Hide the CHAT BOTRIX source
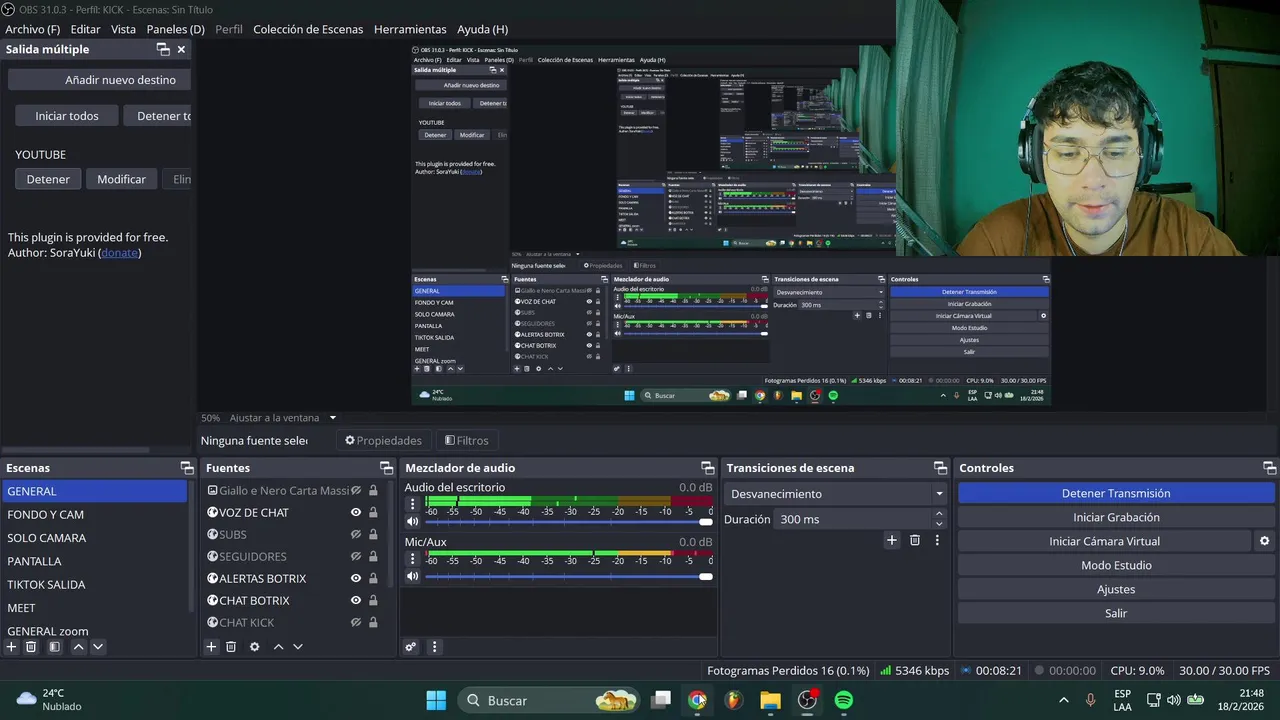This screenshot has height=720, width=1280. 355,601
